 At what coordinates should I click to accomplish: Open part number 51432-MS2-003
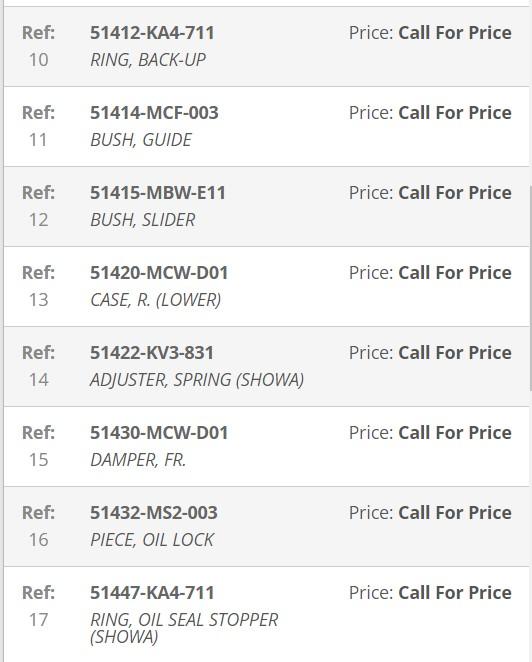[x=154, y=513]
